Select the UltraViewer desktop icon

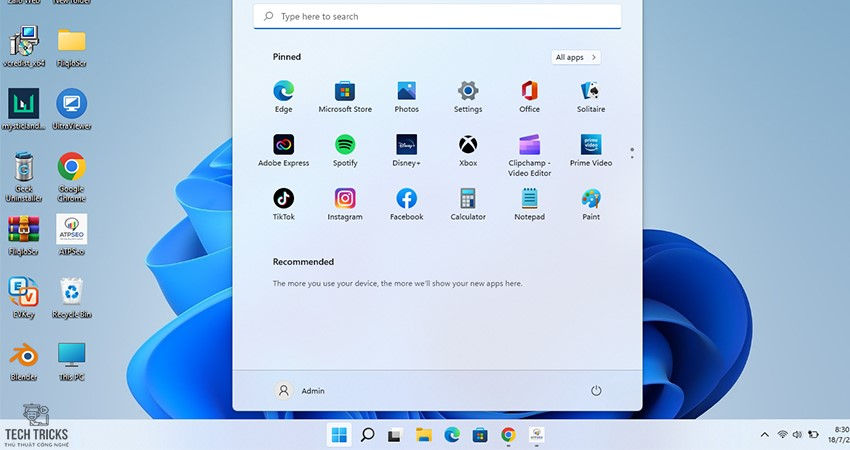coord(72,110)
